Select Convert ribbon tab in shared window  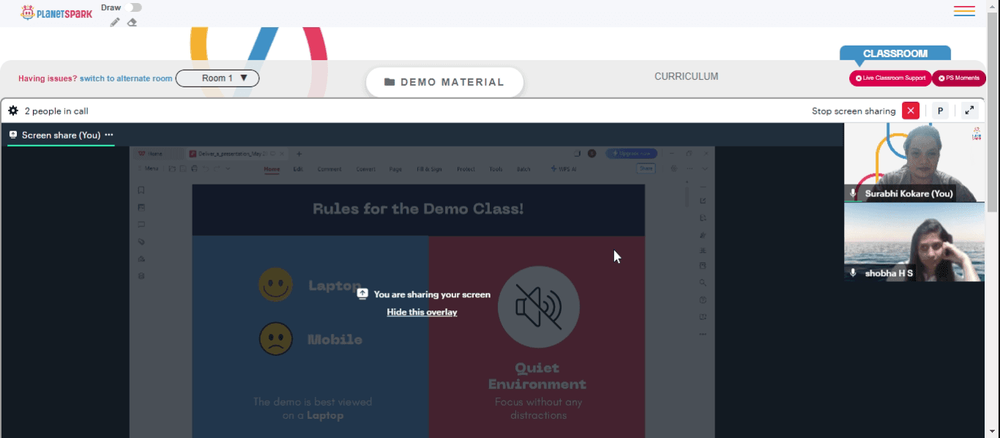tap(365, 169)
